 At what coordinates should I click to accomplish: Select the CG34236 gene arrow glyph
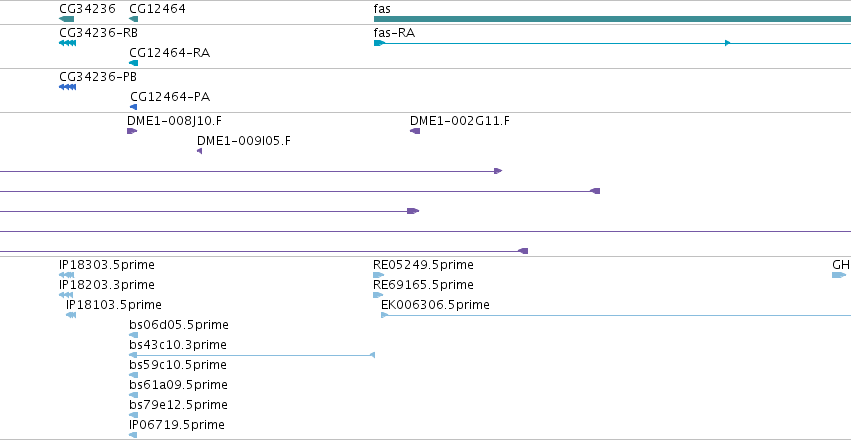coord(66,19)
